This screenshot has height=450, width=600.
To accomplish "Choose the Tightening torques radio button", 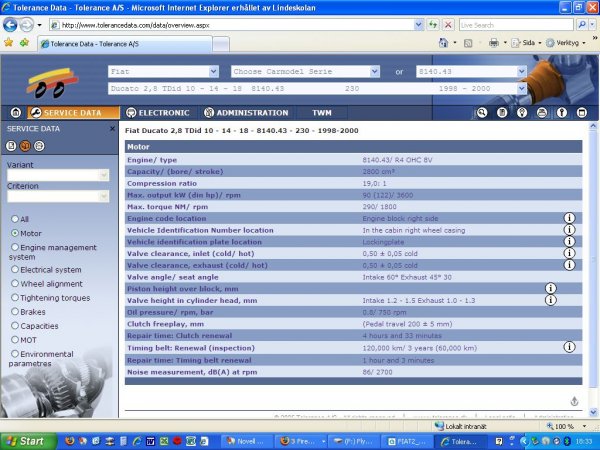I will click(14, 297).
